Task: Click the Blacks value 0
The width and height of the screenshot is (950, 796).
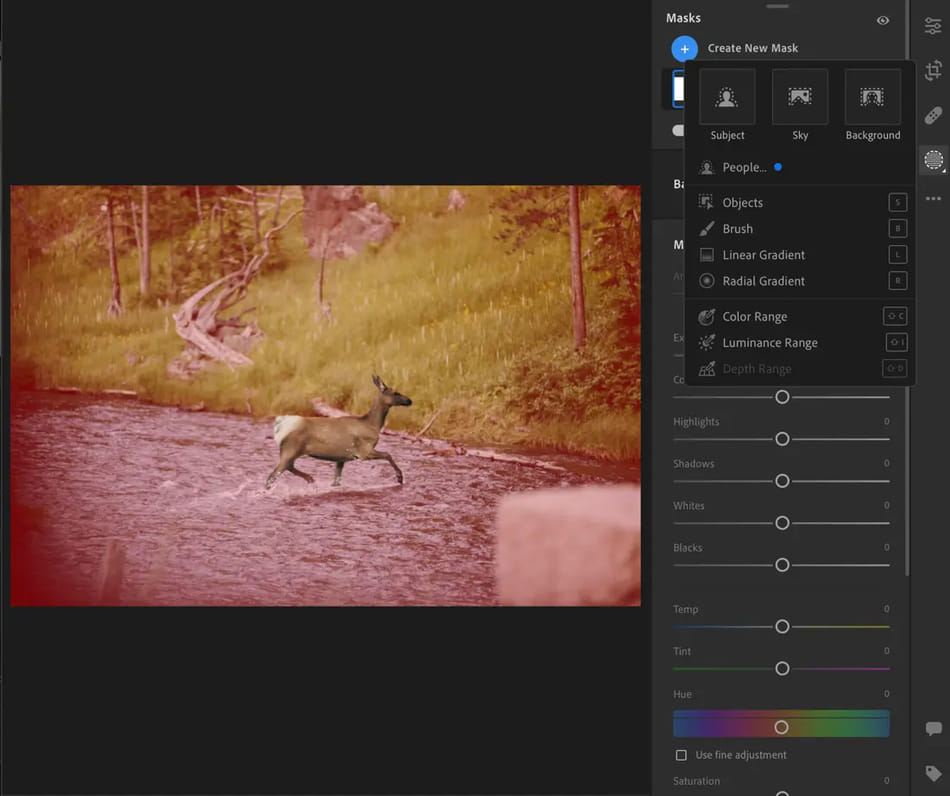Action: coord(886,547)
